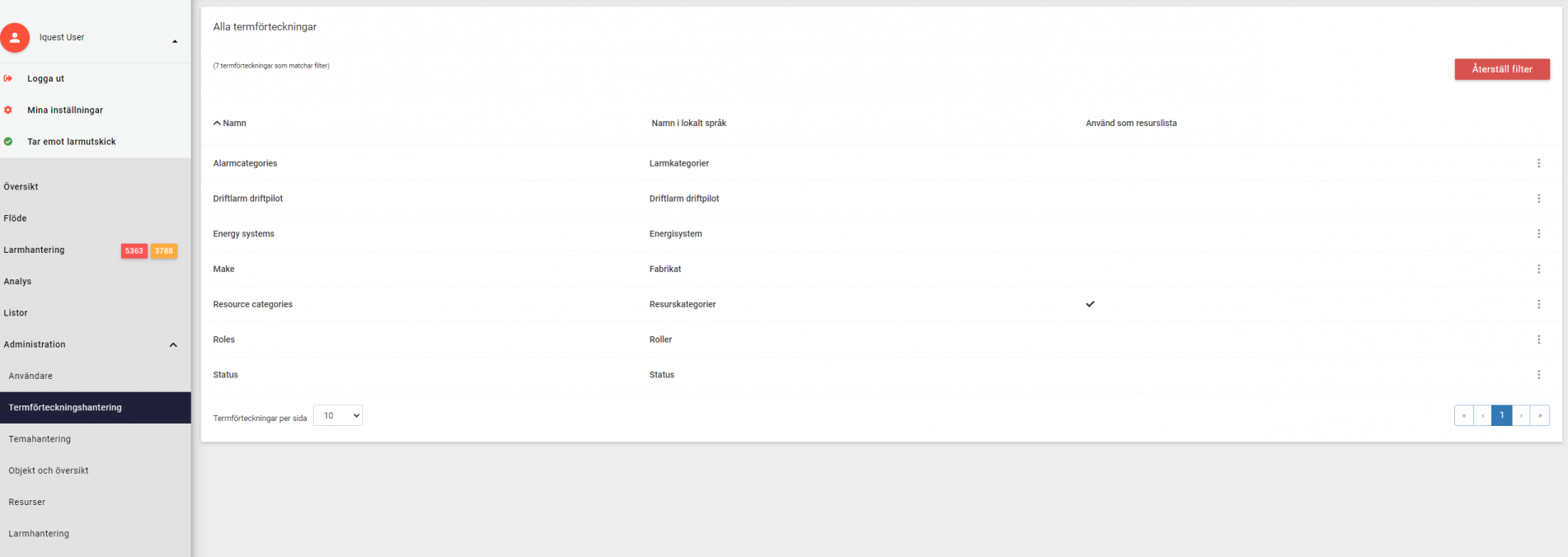Open top-level Larmhantering with alarm badges
This screenshot has height=557, width=1568.
pyautogui.click(x=34, y=250)
